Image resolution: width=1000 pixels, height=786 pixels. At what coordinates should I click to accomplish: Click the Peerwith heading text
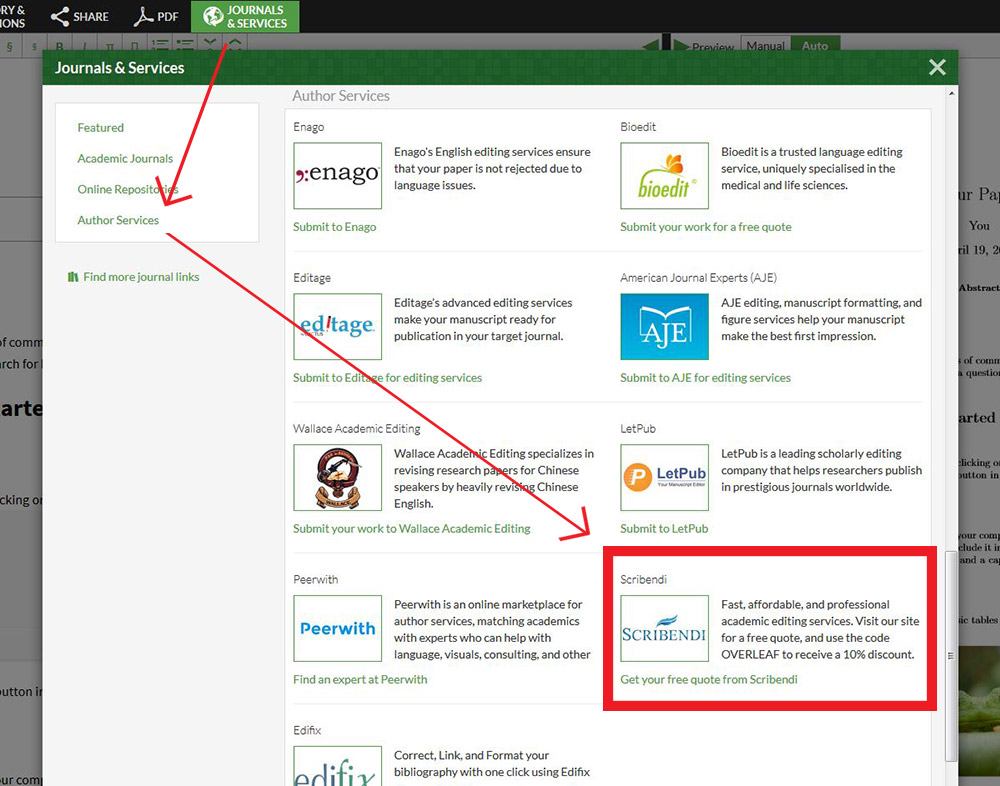click(316, 579)
